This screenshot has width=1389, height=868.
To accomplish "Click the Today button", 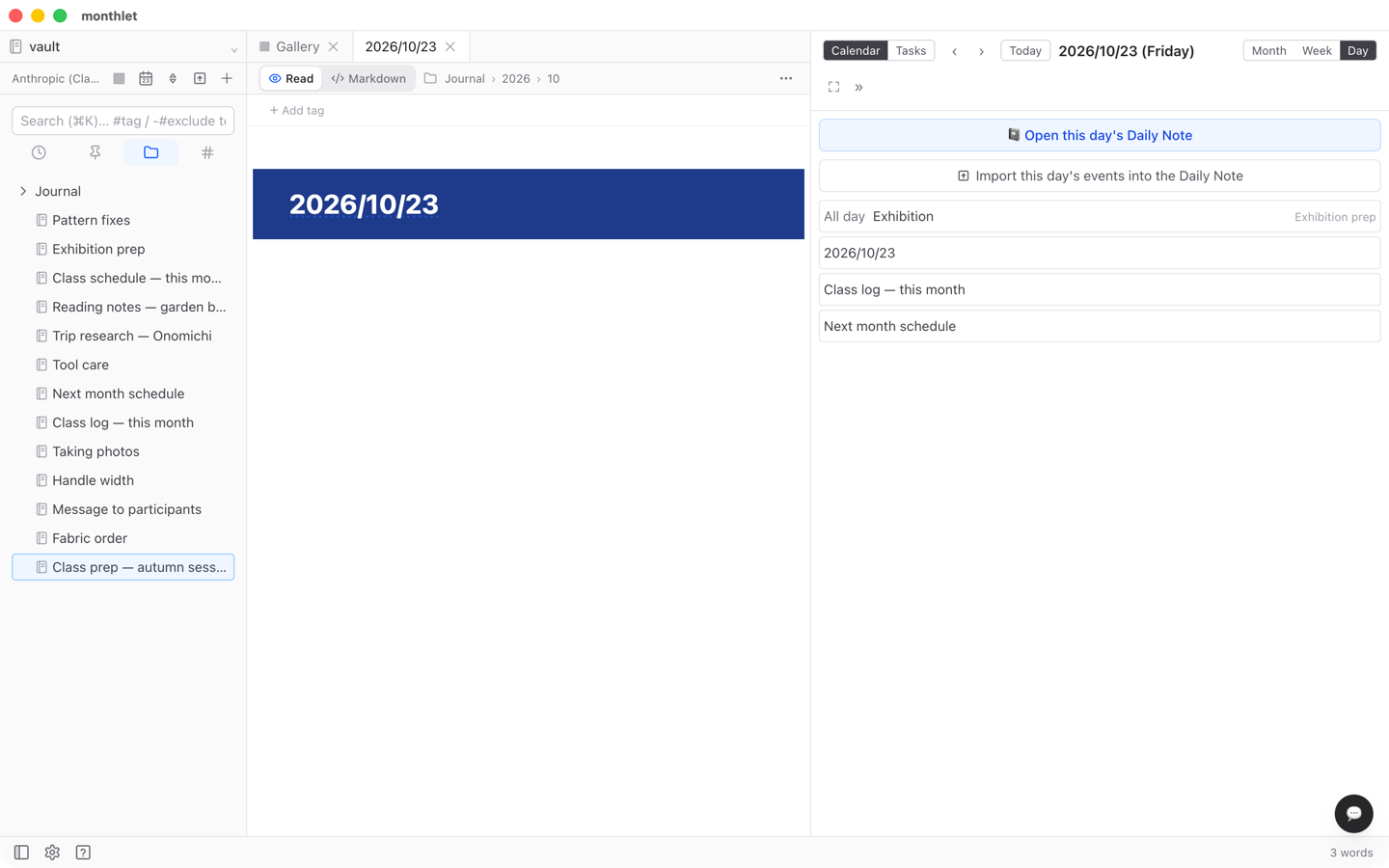I will pyautogui.click(x=1025, y=51).
